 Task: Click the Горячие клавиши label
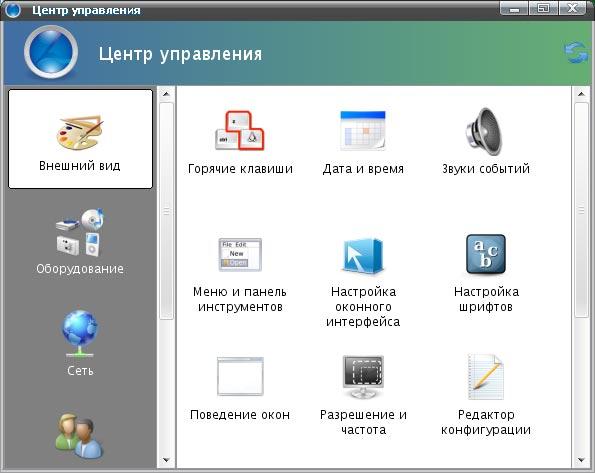[240, 169]
